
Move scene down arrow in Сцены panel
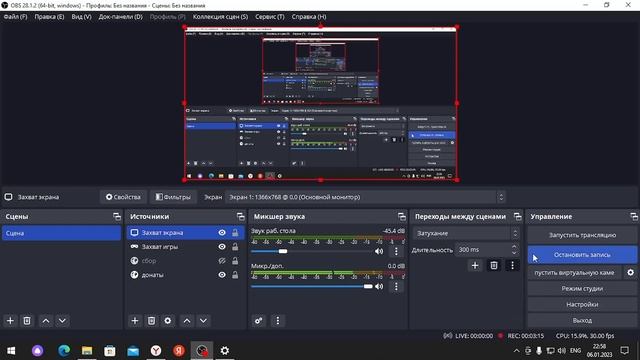pyautogui.click(x=62, y=321)
